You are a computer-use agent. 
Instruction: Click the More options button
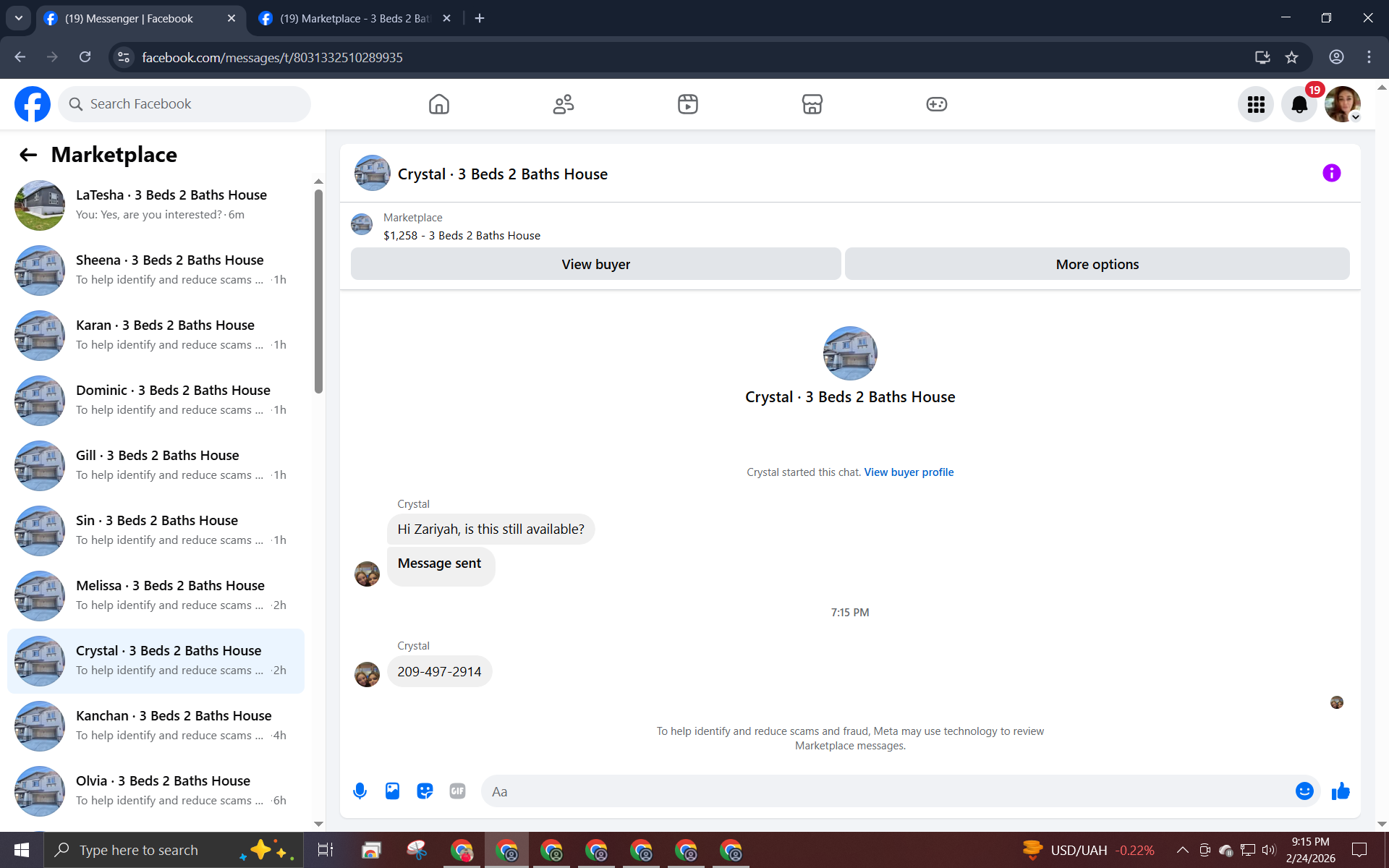[x=1097, y=264]
